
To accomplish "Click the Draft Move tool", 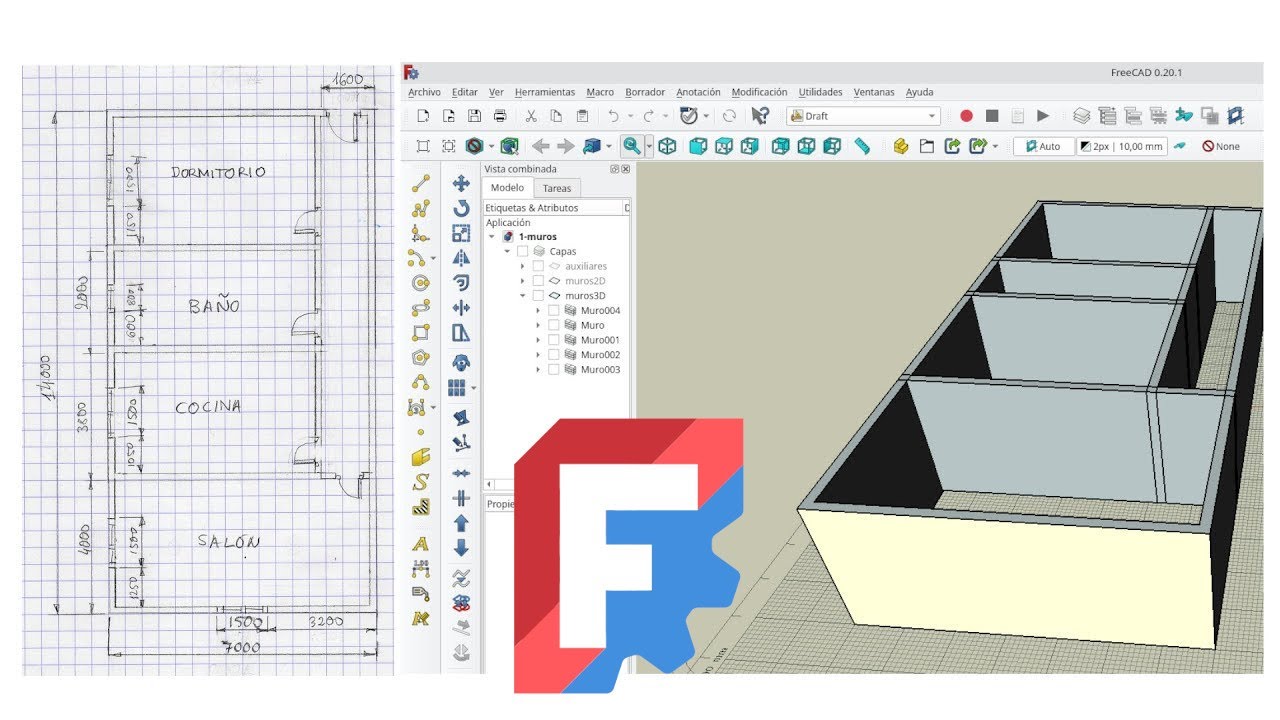I will (x=461, y=183).
